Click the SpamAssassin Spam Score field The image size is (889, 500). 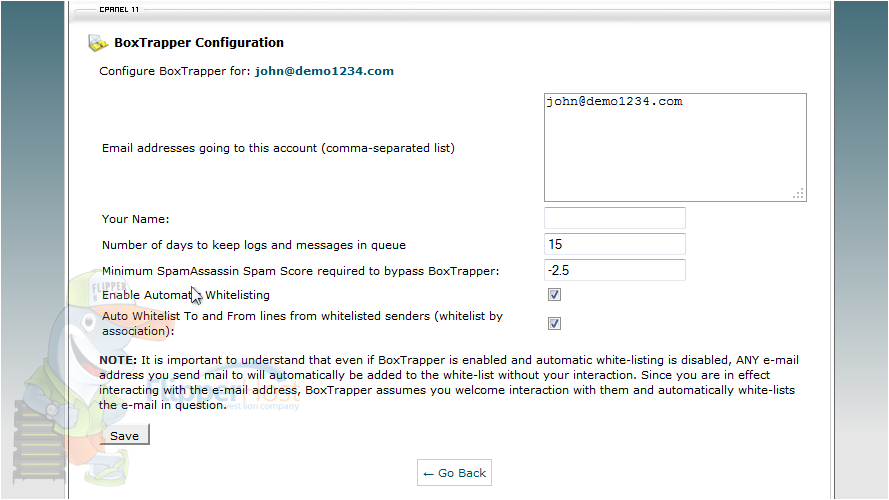[x=615, y=270]
